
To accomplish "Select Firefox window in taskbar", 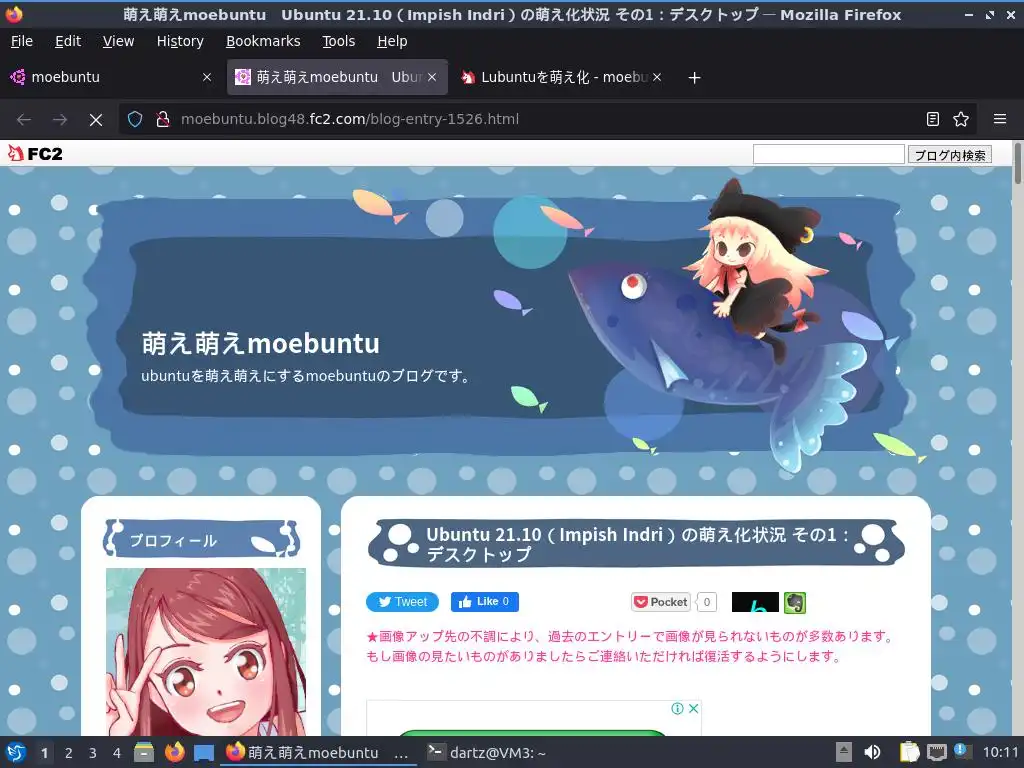I will tap(319, 753).
